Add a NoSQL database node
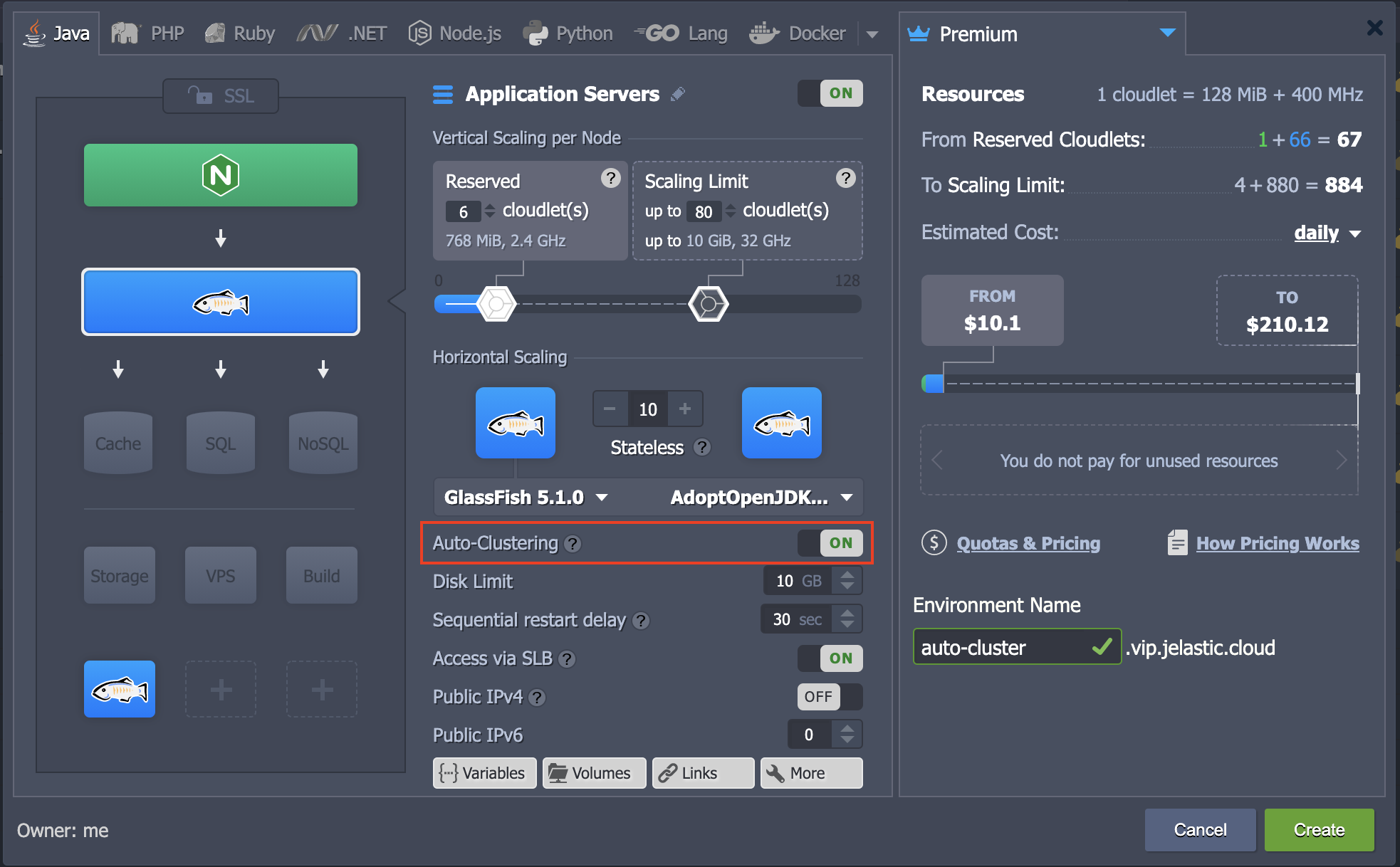 pyautogui.click(x=323, y=443)
